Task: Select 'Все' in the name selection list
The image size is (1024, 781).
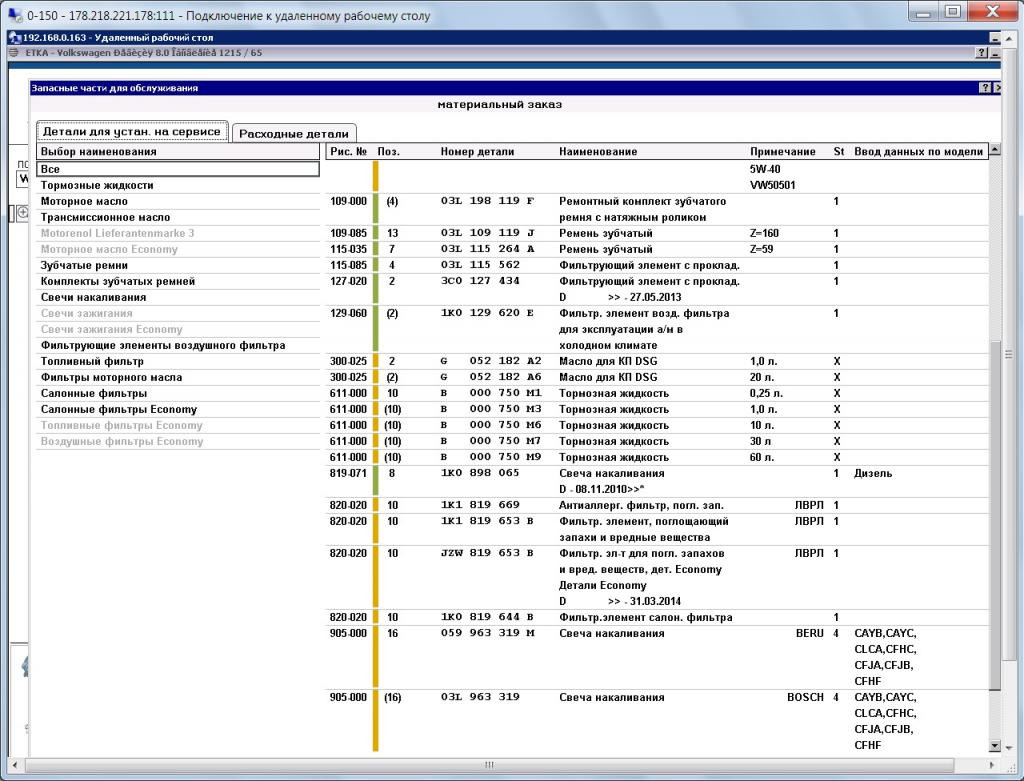Action: click(x=178, y=169)
